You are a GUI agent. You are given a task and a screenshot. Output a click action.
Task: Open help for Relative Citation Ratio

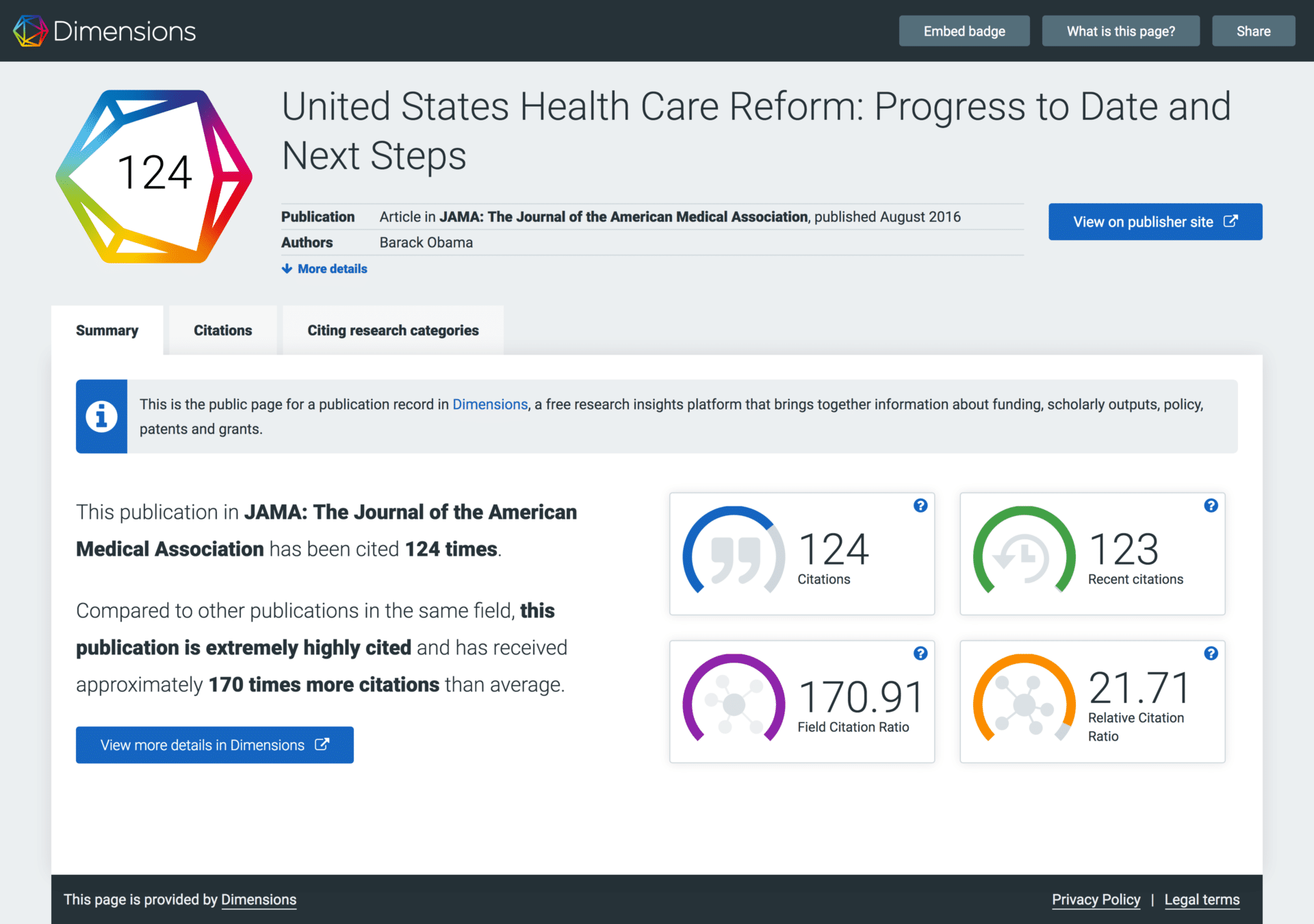pos(1211,654)
